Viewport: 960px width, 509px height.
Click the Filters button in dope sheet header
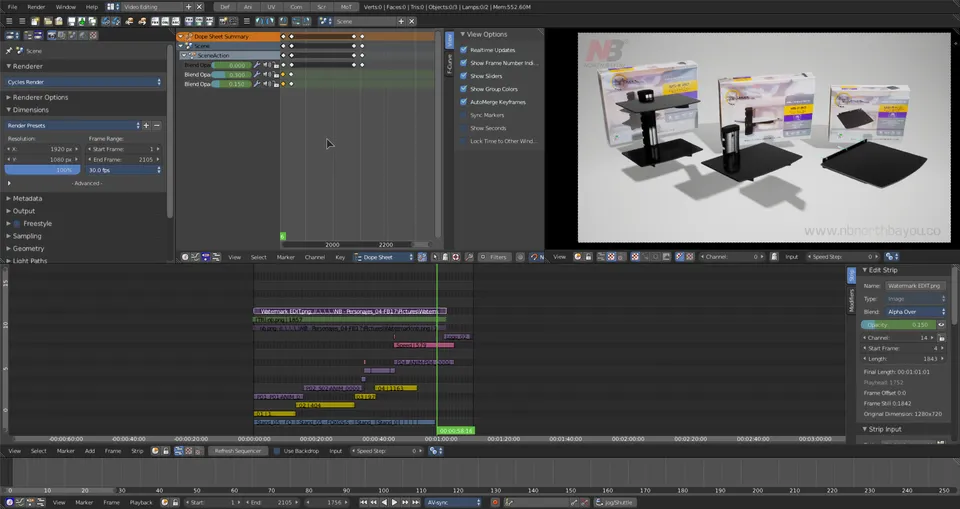coord(493,257)
